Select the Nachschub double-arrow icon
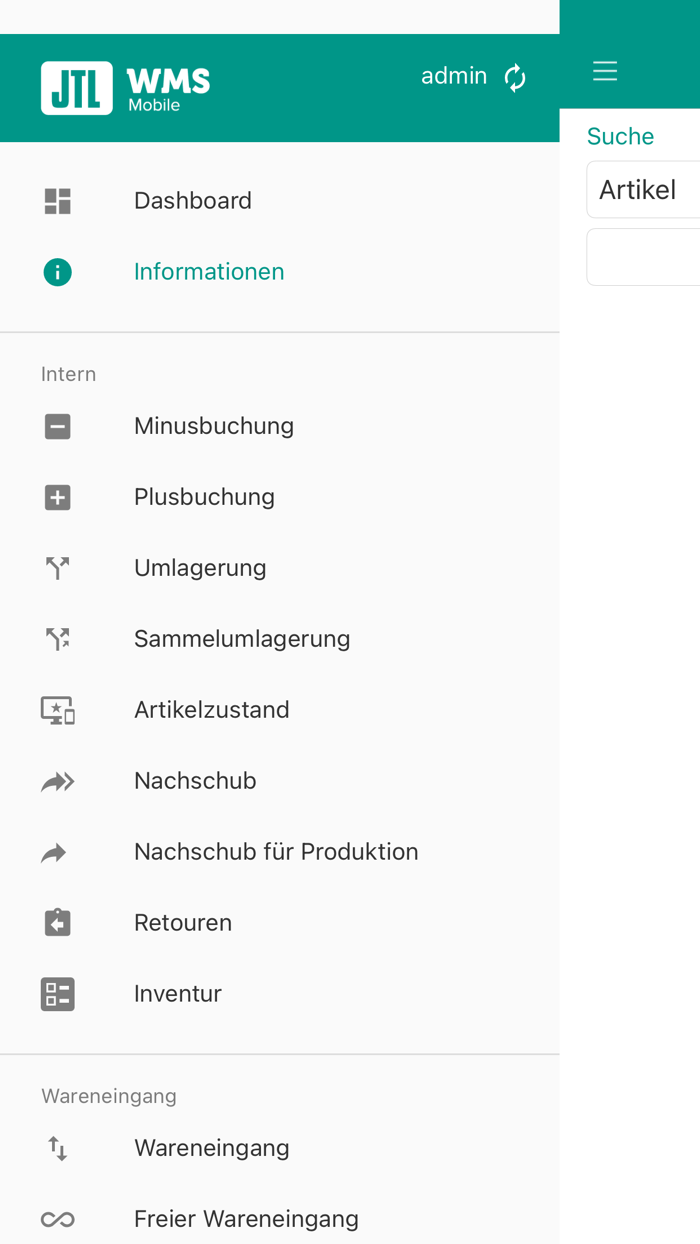Viewport: 700px width, 1244px height. pos(57,780)
